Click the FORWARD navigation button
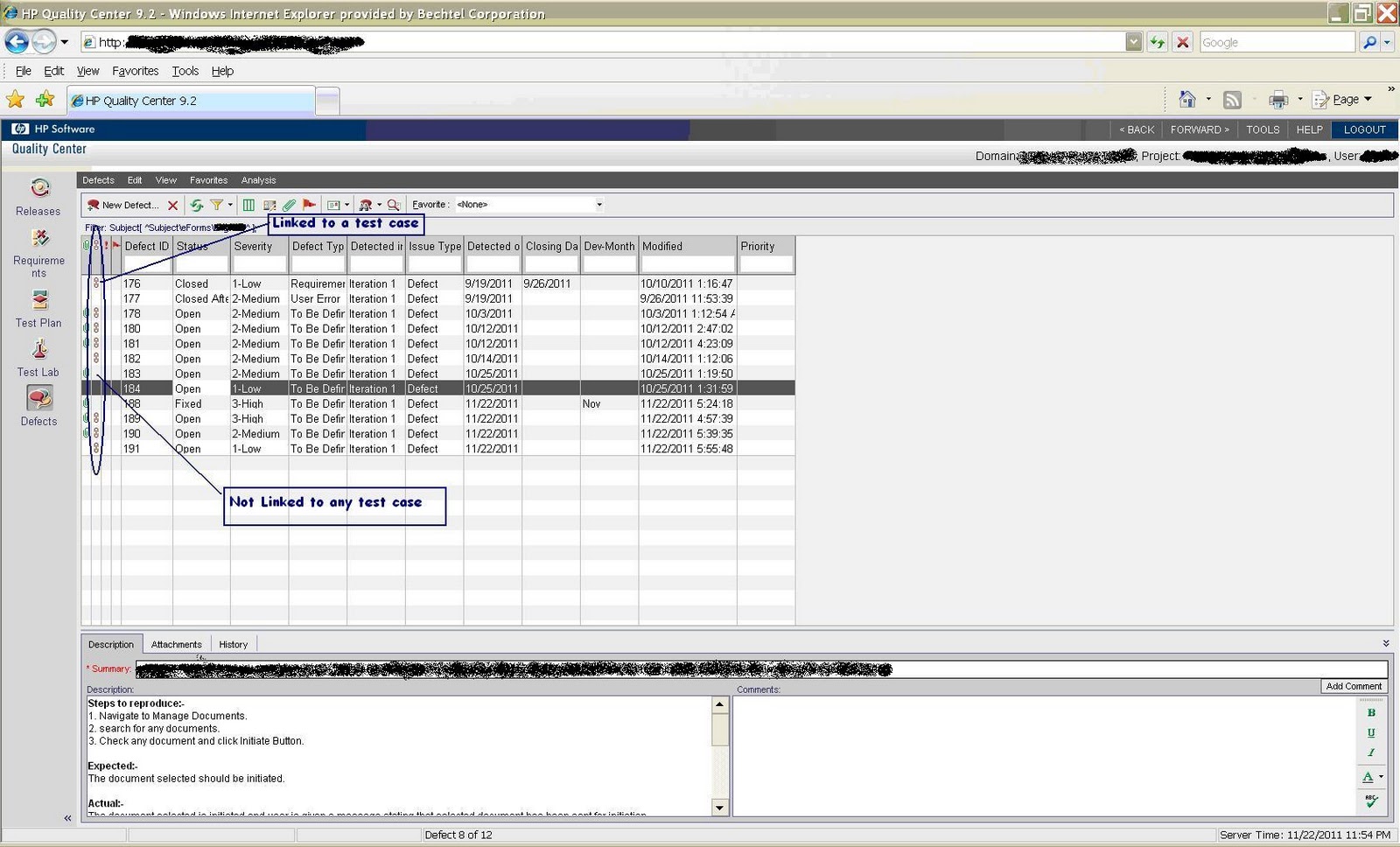The height and width of the screenshot is (847, 1400). 1200,129
